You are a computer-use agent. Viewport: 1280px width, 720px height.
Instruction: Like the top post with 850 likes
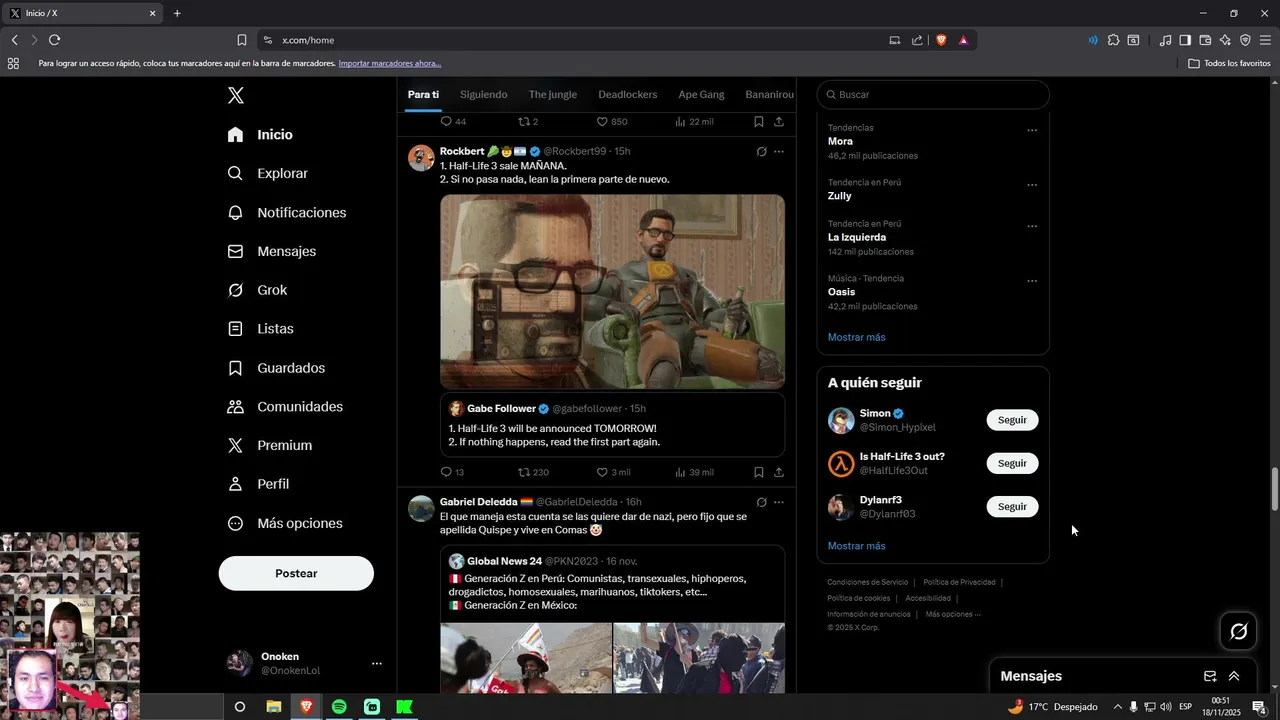(x=612, y=122)
